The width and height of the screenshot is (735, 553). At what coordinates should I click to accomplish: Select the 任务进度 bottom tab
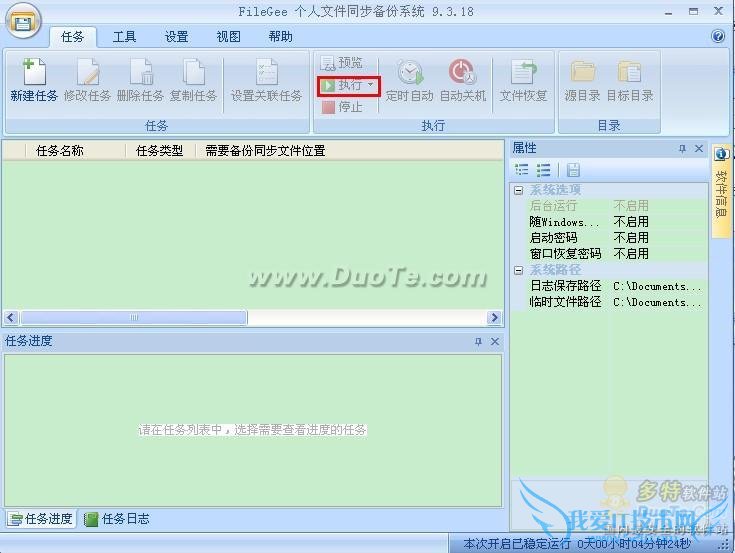point(41,519)
